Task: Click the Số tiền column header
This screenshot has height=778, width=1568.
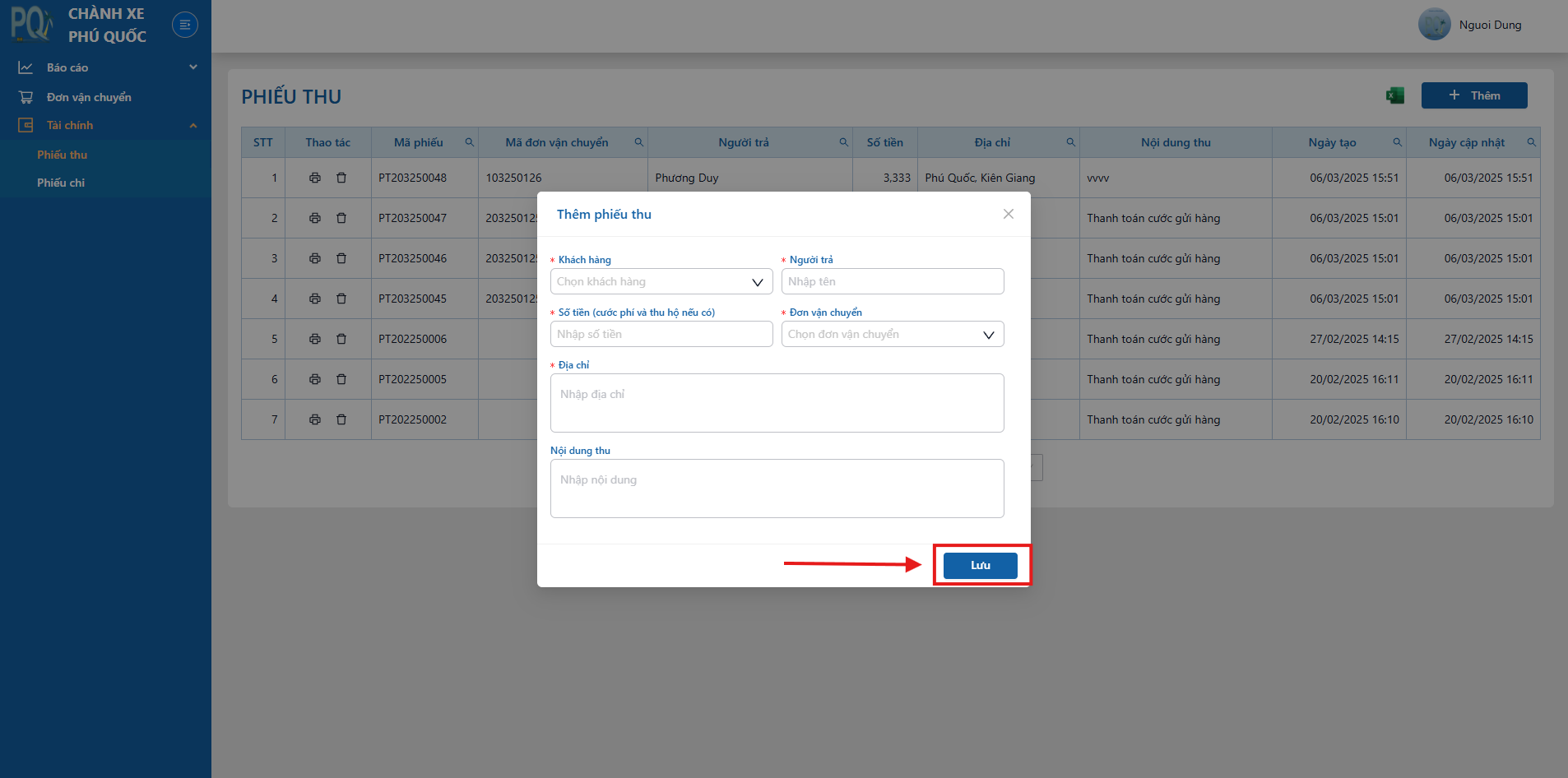Action: pos(885,142)
